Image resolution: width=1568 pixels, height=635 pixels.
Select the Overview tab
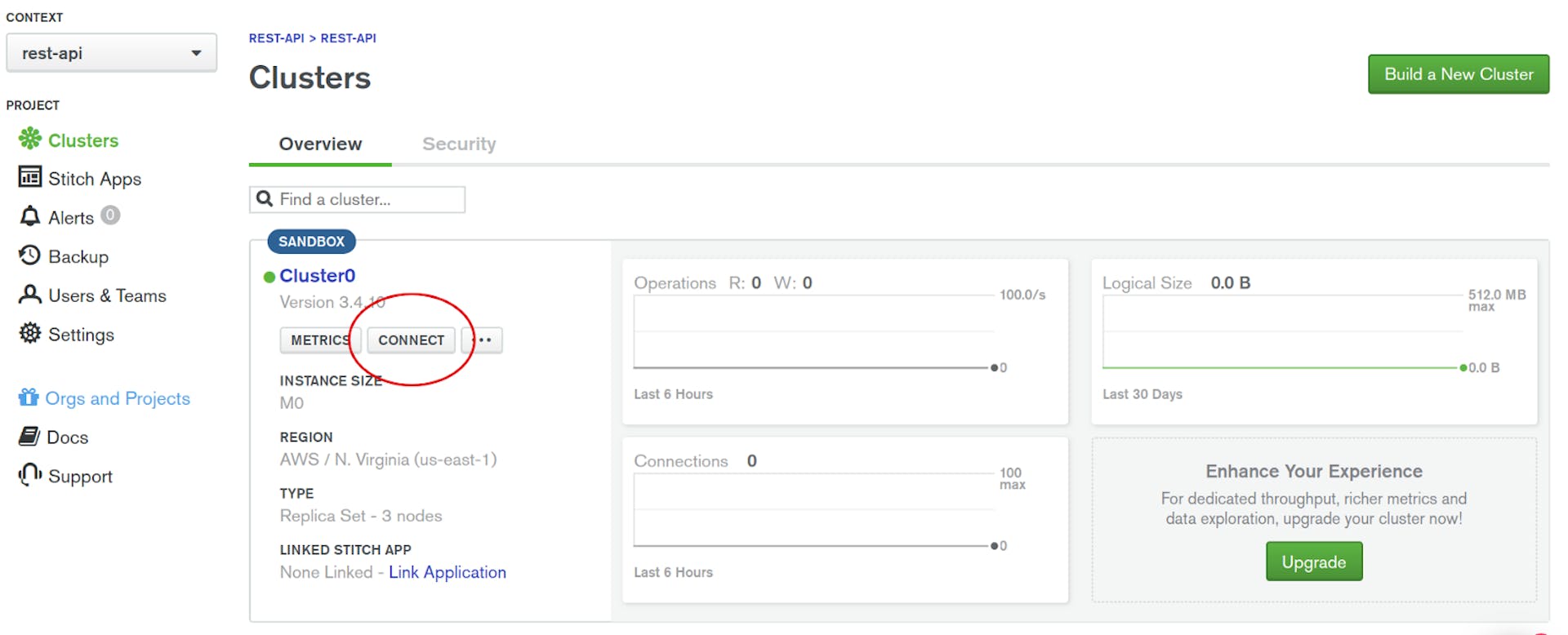(320, 144)
